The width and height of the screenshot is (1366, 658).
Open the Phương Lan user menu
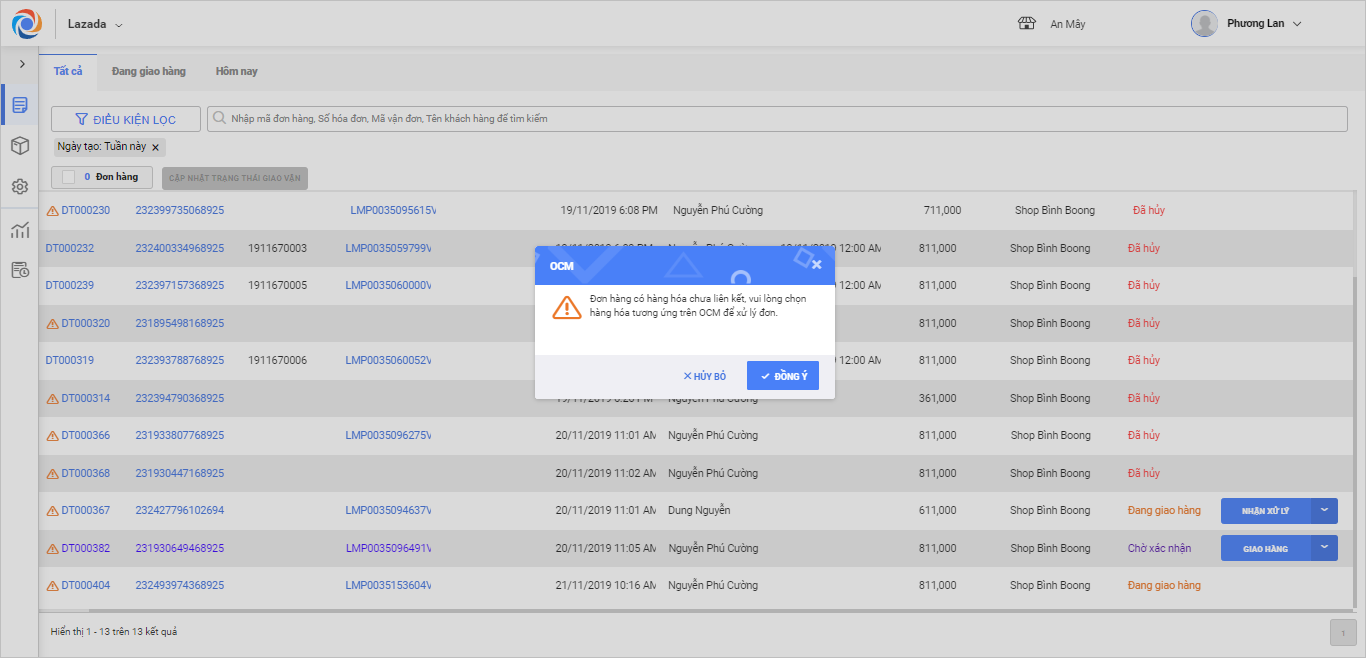(x=1297, y=24)
